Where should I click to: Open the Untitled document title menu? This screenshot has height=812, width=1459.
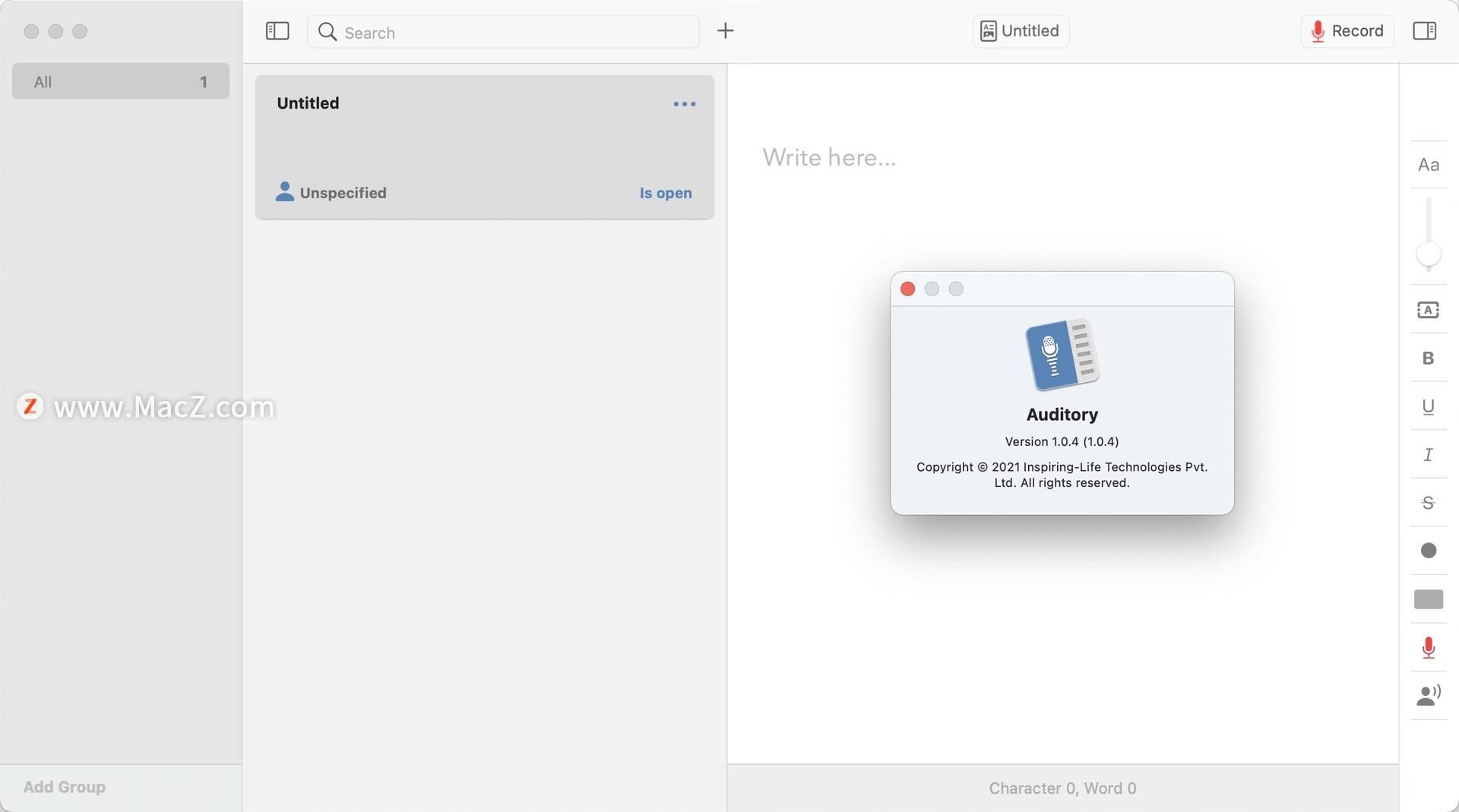tap(1021, 31)
